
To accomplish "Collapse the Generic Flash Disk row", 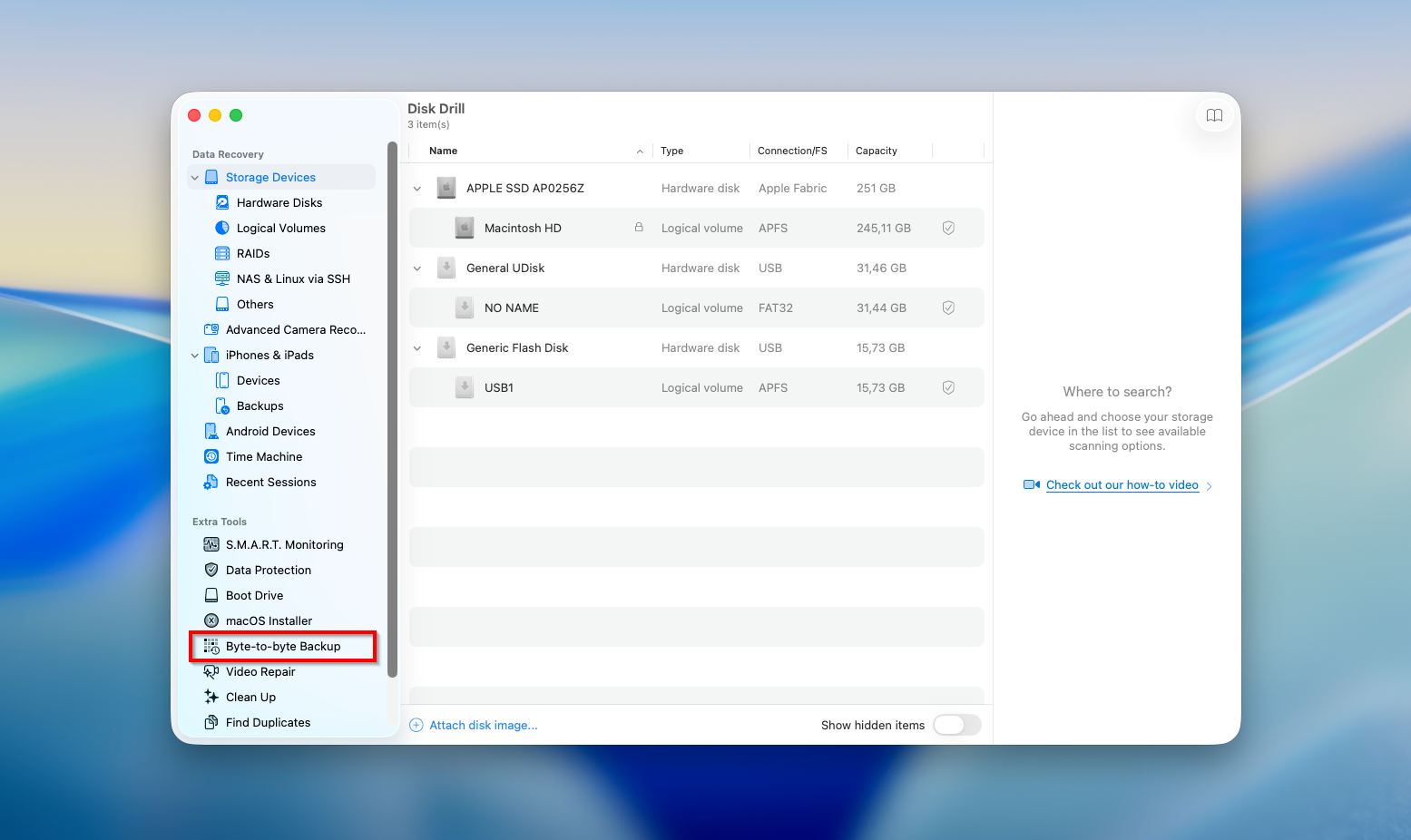I will point(417,348).
